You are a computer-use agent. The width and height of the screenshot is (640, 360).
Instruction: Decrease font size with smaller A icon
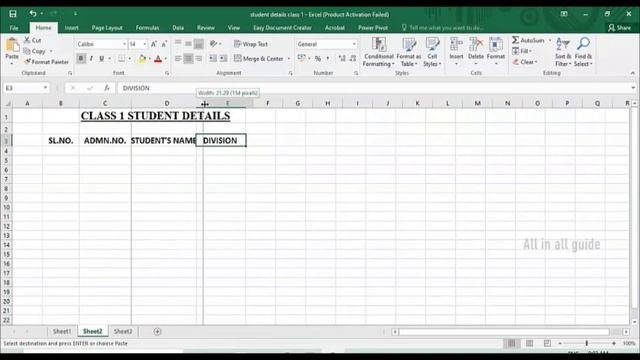tap(164, 44)
